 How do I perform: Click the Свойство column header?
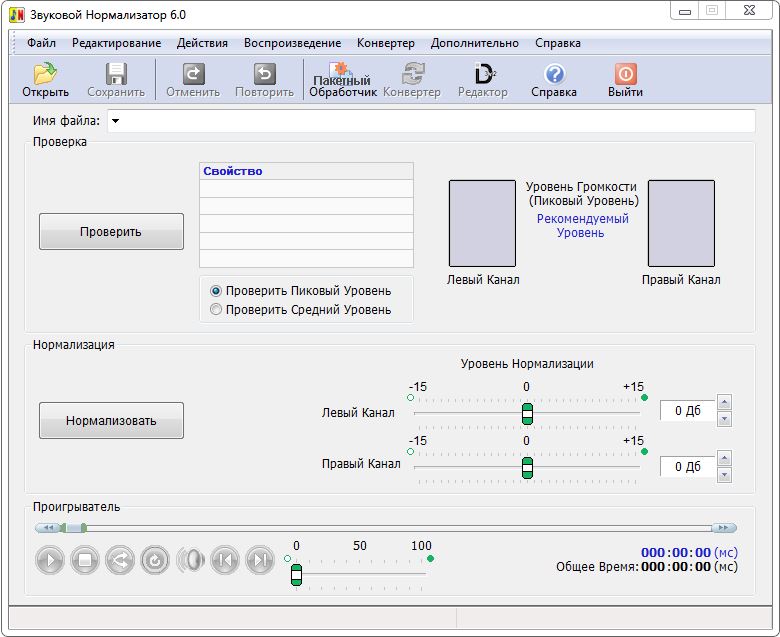[306, 171]
